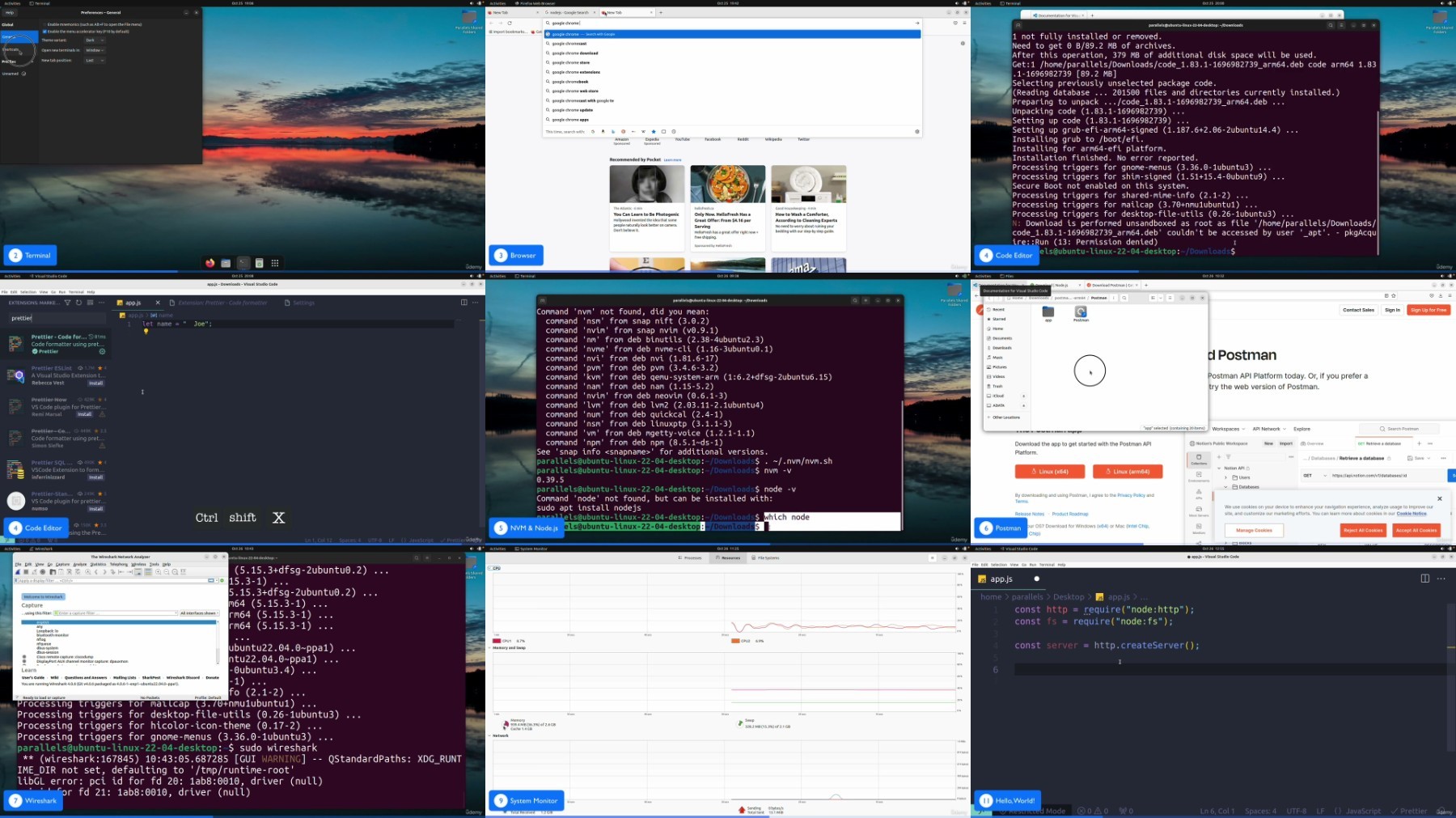This screenshot has height=818, width=1456.
Task: Open the Terminal menu in the Hello World VS Code window
Action: (x=1047, y=565)
